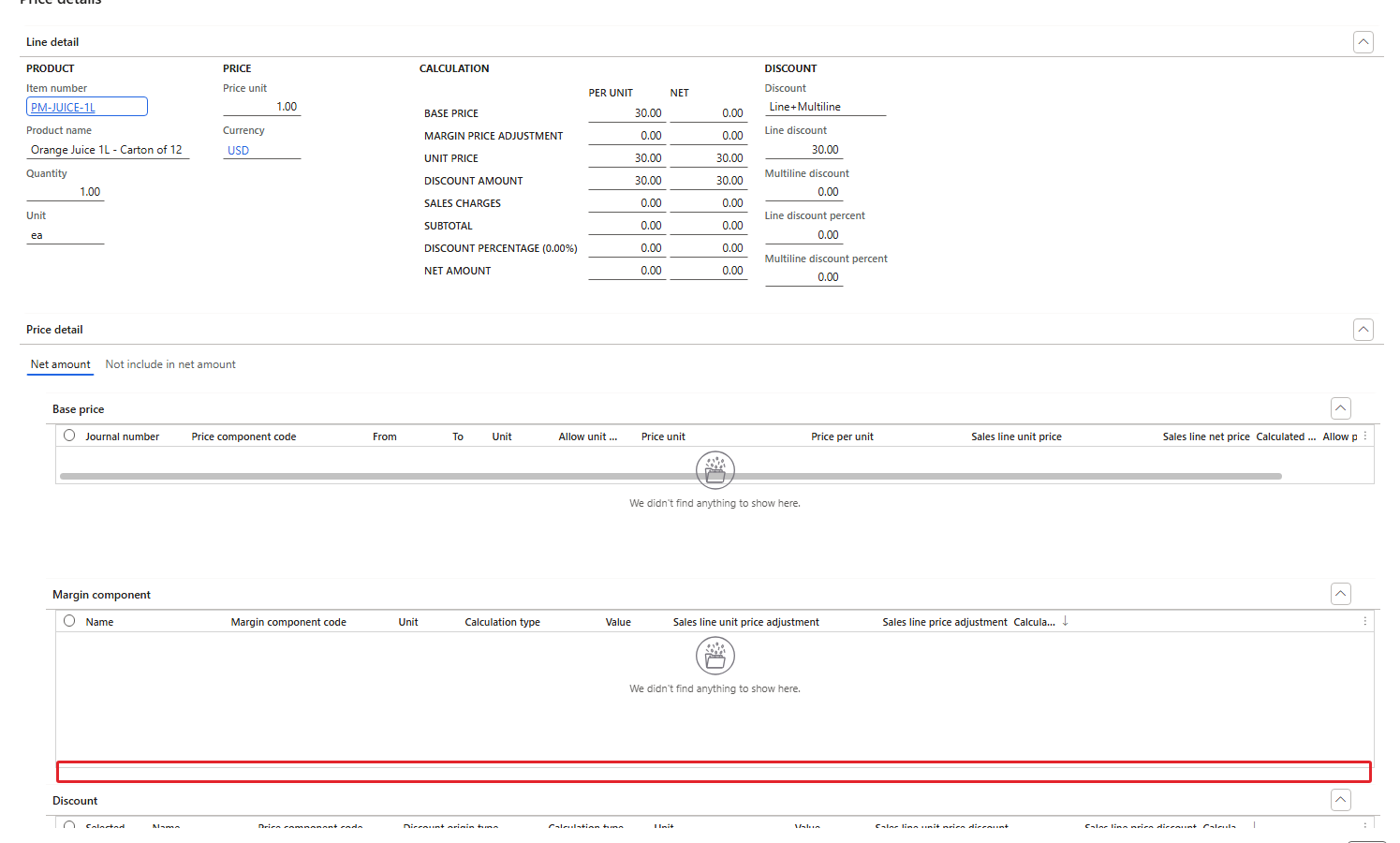This screenshot has height=843, width=1400.
Task: Click the Multiline discount field
Action: 804,192
